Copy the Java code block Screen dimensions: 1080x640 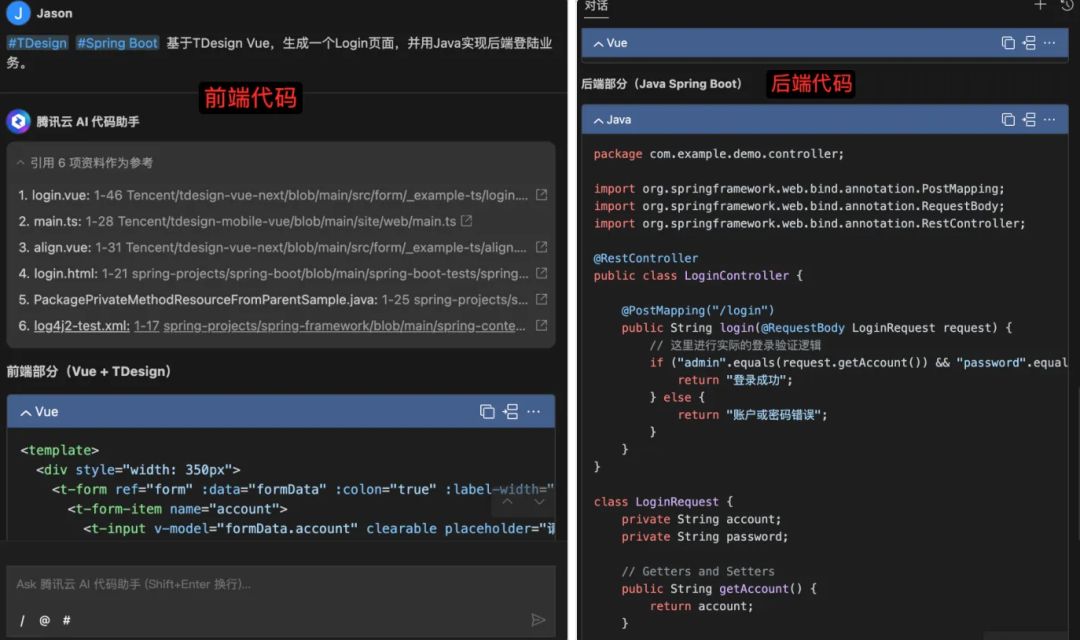coord(1008,120)
